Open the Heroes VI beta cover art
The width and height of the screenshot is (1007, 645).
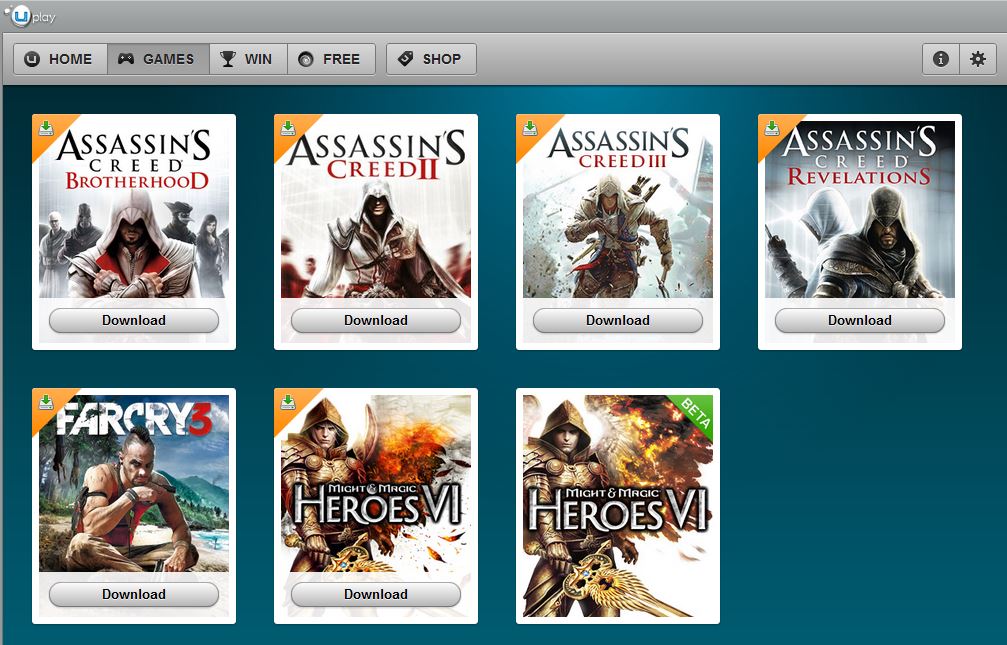618,506
